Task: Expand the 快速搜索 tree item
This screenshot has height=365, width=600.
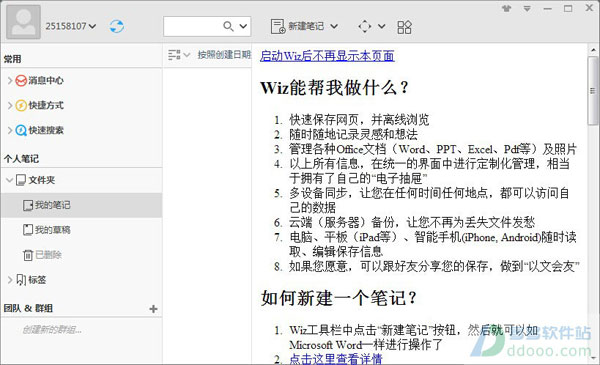Action: click(x=10, y=130)
